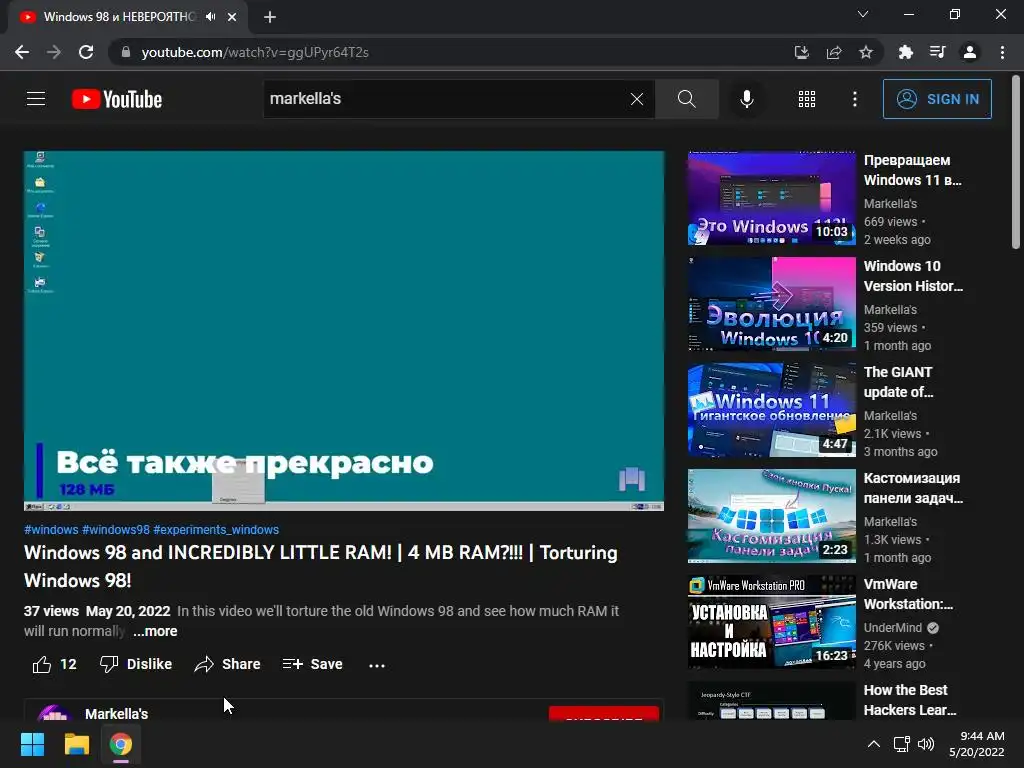1024x768 pixels.
Task: Open Chrome extensions puzzle icon
Action: pos(905,52)
